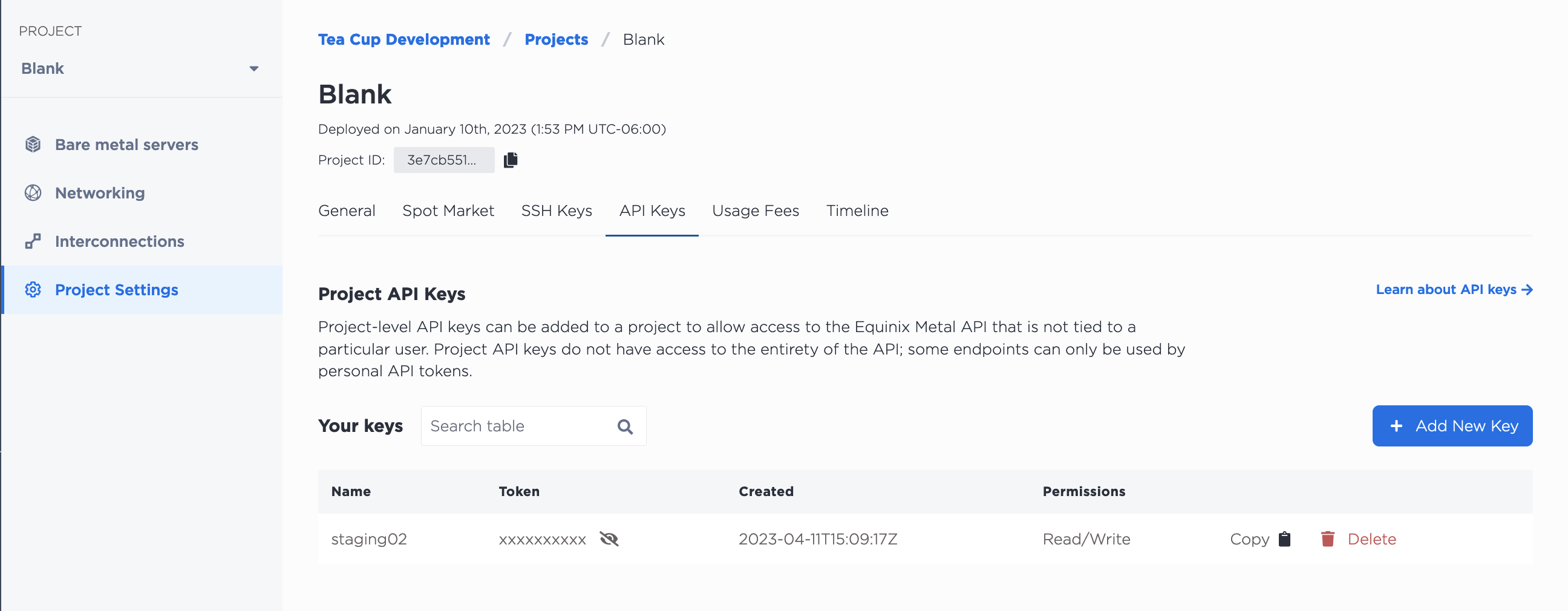Select the Project Settings sidebar item
1568x611 pixels.
(x=141, y=290)
